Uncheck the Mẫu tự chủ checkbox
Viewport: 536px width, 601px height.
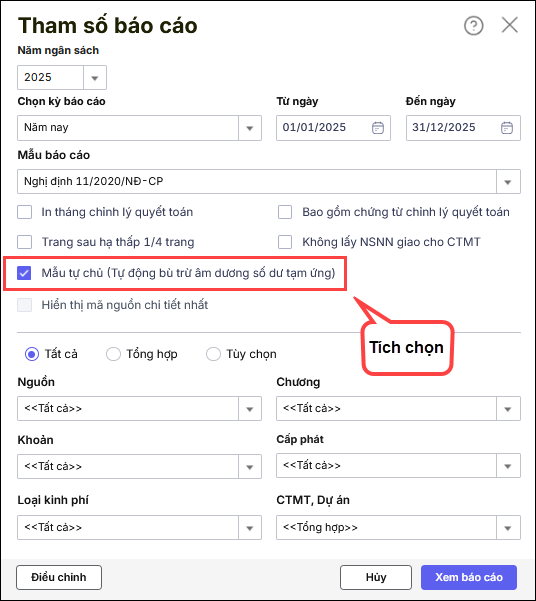pos(24,273)
